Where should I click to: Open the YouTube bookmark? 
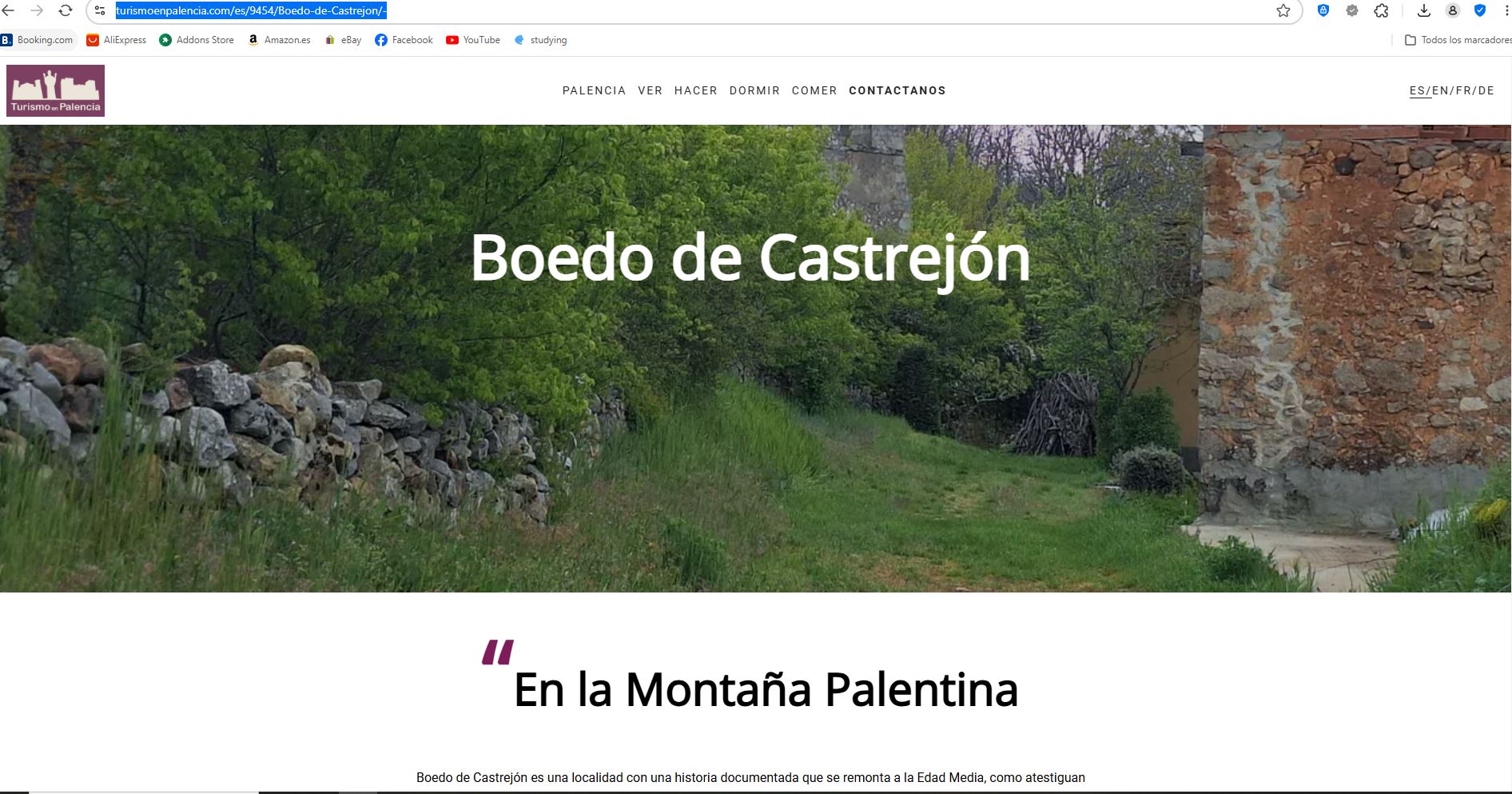click(x=473, y=40)
